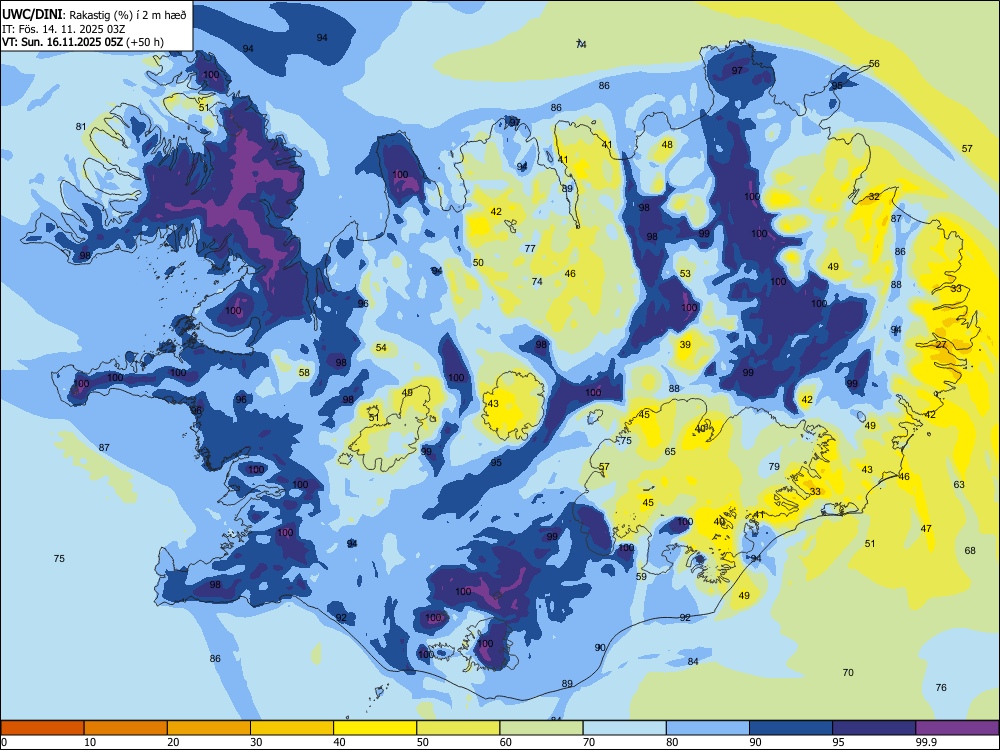The height and width of the screenshot is (750, 1000).
Task: Click the map value '81' off the Westfjords
Action: 81,126
